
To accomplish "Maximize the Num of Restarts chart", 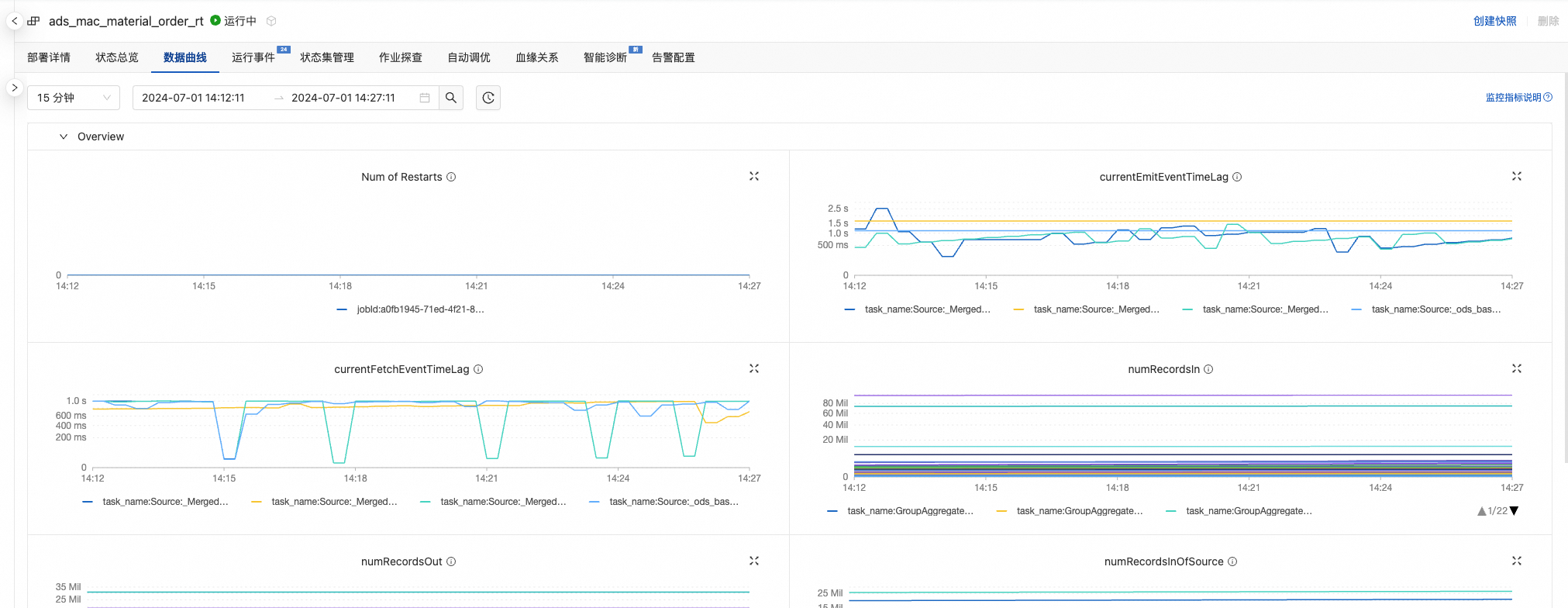I will [x=754, y=177].
